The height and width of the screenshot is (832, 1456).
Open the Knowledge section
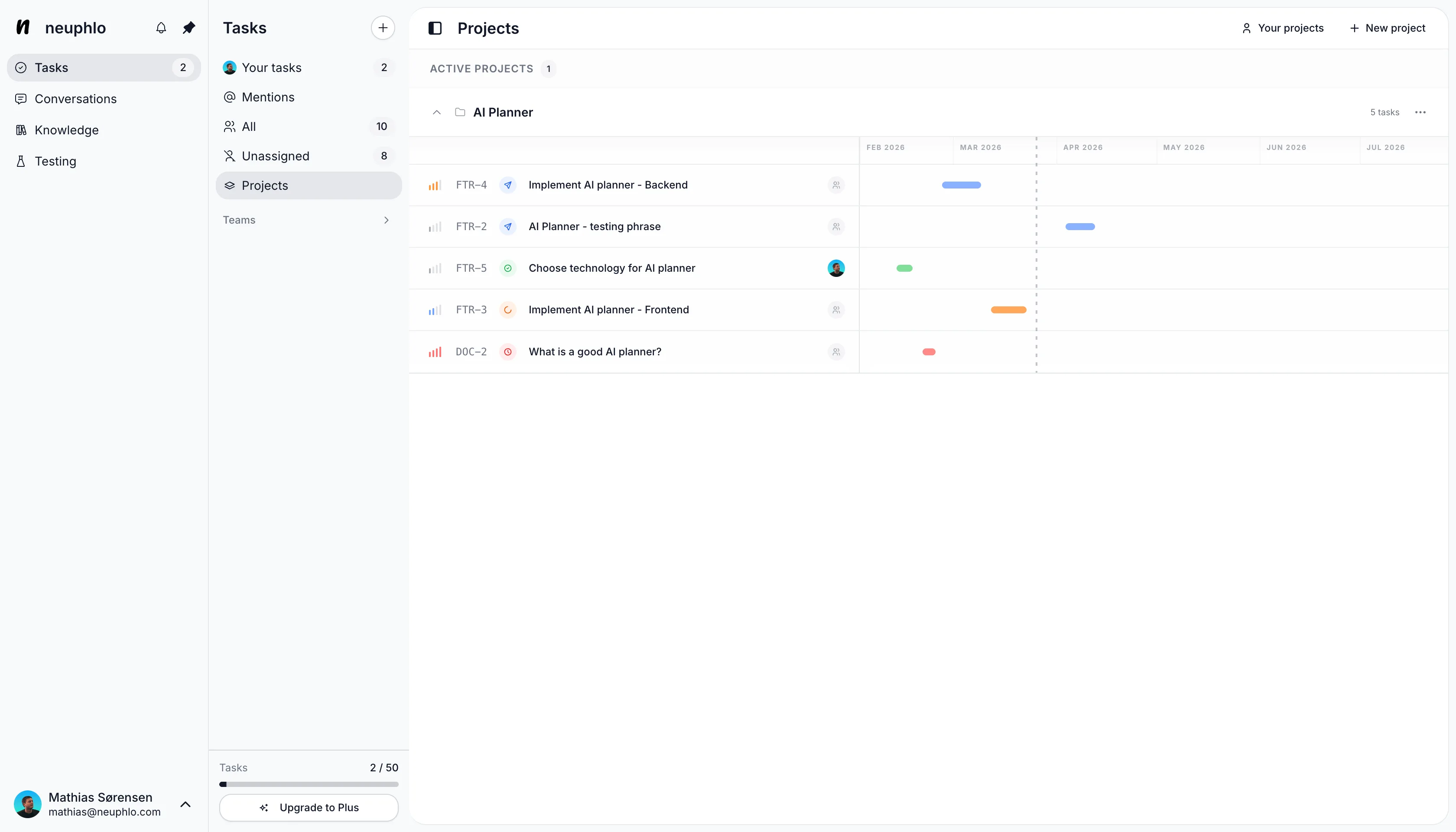point(67,130)
